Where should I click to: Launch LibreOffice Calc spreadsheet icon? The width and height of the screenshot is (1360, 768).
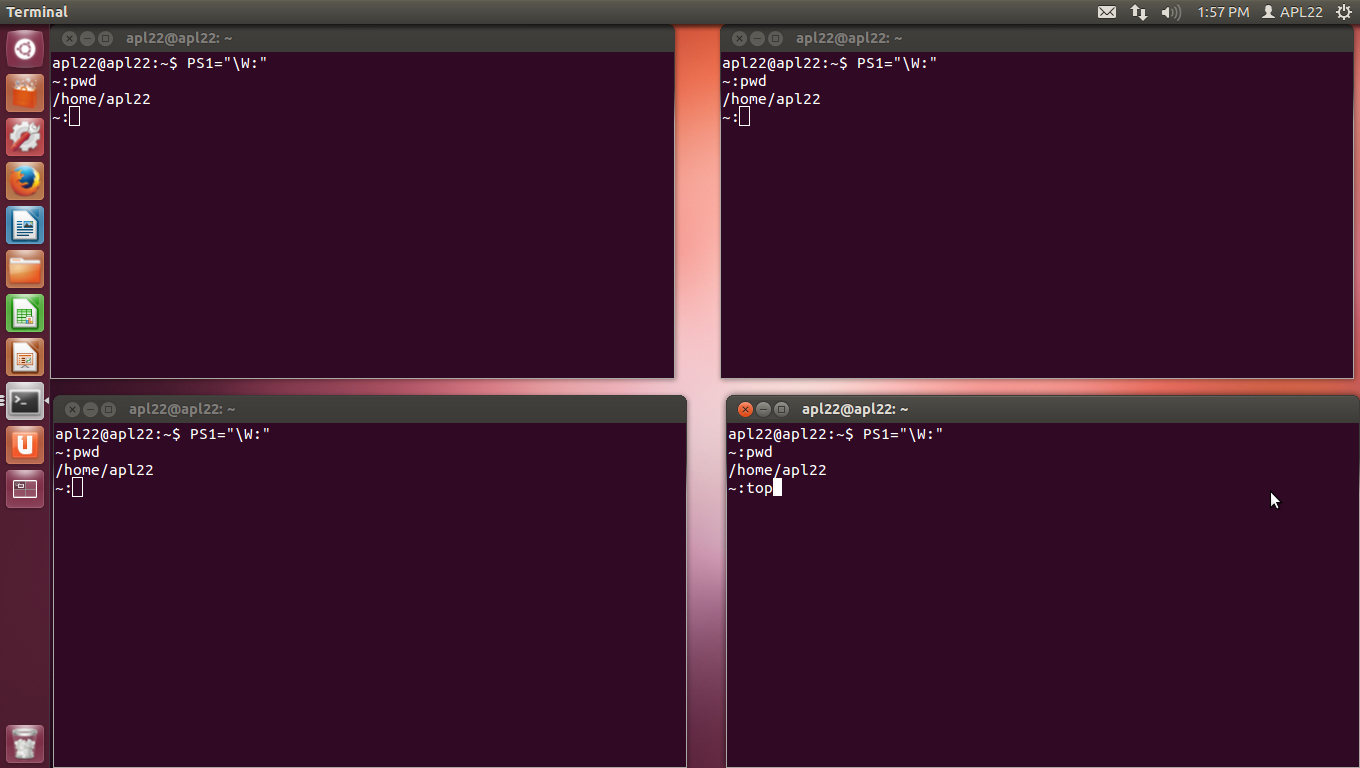tap(25, 313)
